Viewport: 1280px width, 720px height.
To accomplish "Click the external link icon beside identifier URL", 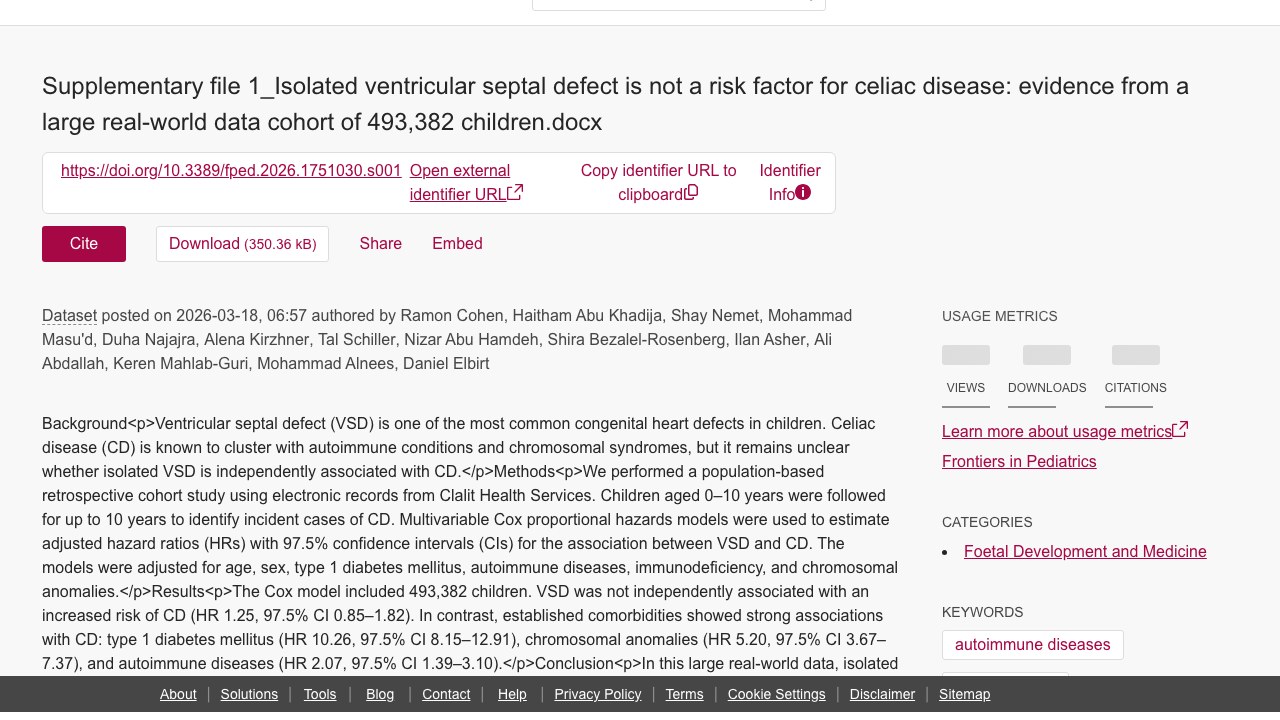I will (516, 193).
